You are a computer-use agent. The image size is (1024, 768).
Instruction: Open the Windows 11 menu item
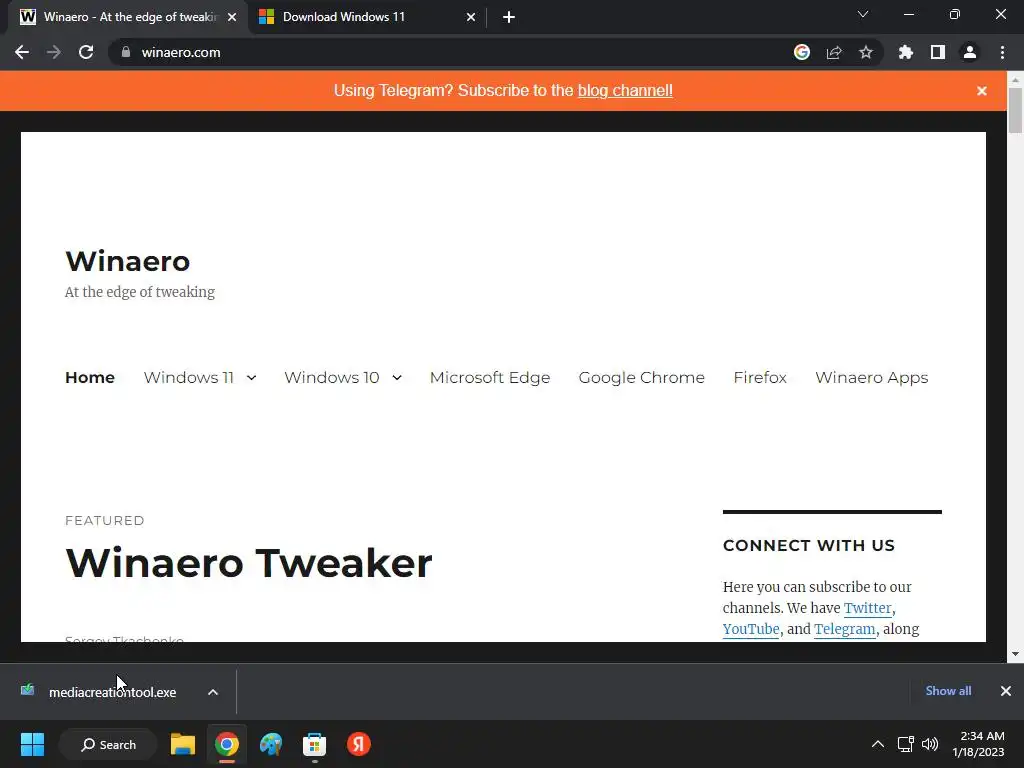coord(189,377)
